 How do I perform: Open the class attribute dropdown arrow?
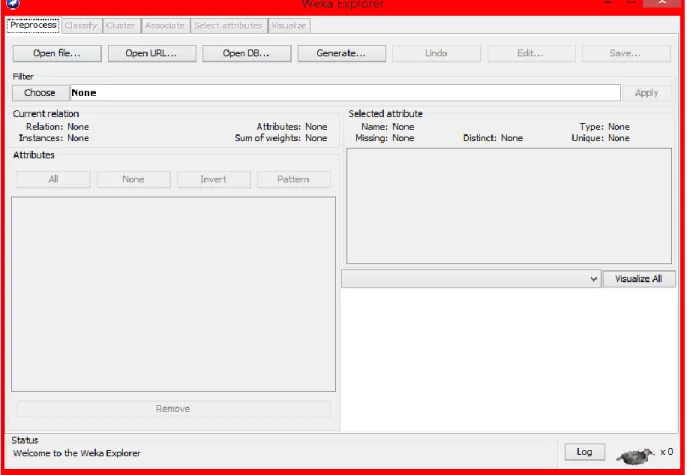(x=593, y=279)
